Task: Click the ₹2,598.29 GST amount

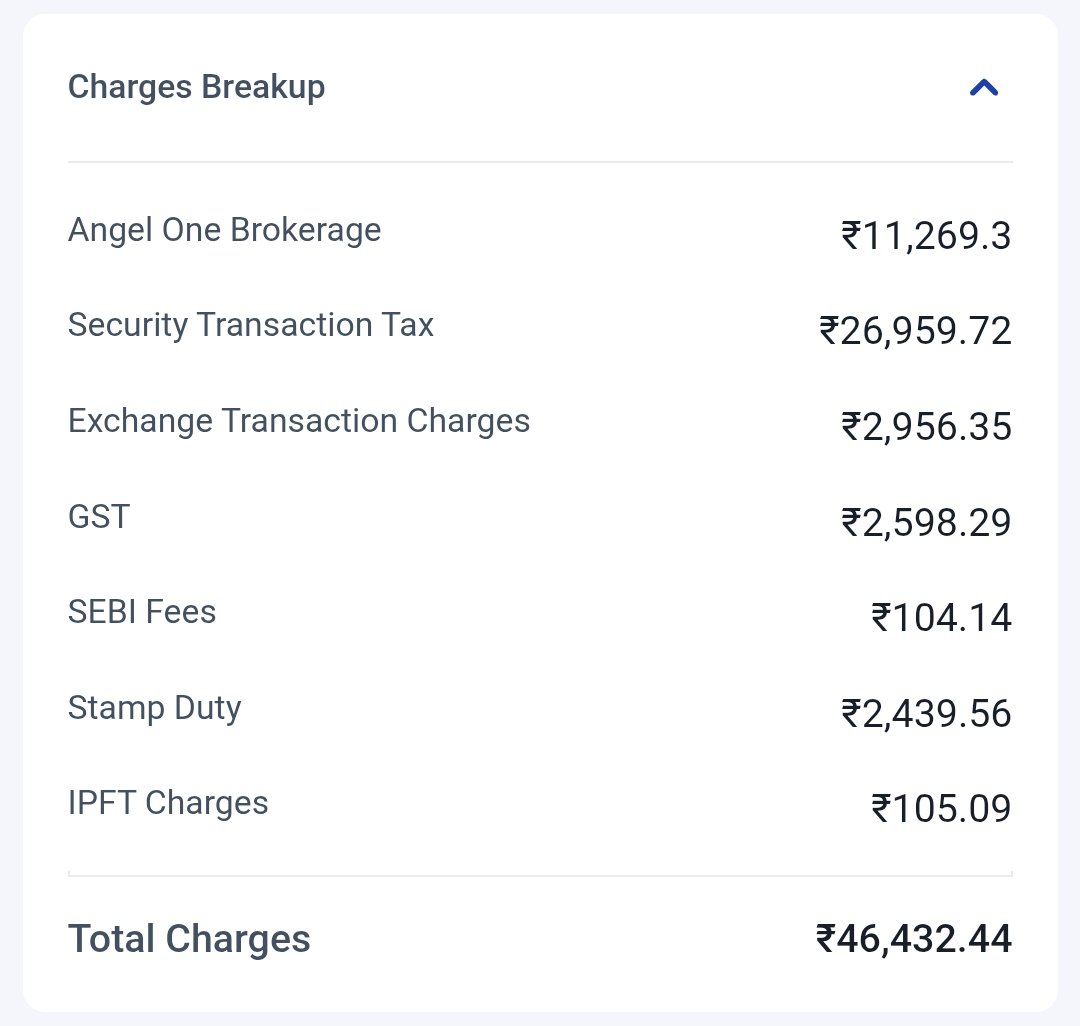Action: click(x=926, y=522)
